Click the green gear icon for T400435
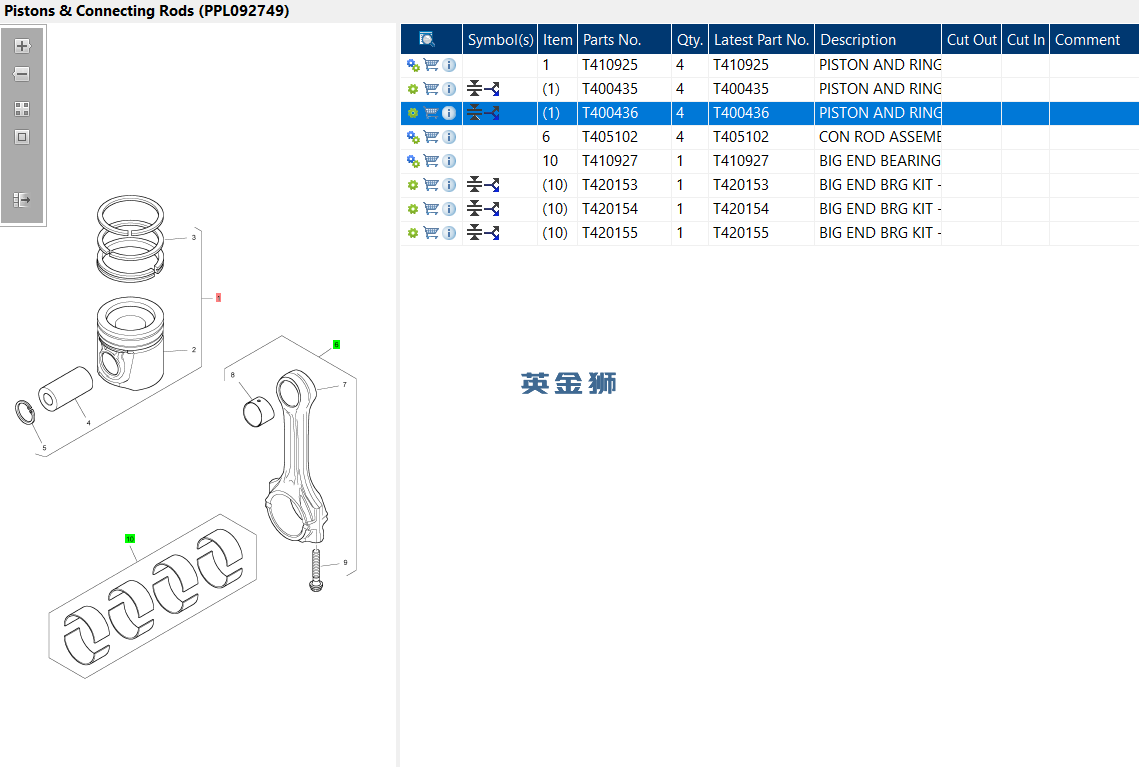 pyautogui.click(x=413, y=89)
